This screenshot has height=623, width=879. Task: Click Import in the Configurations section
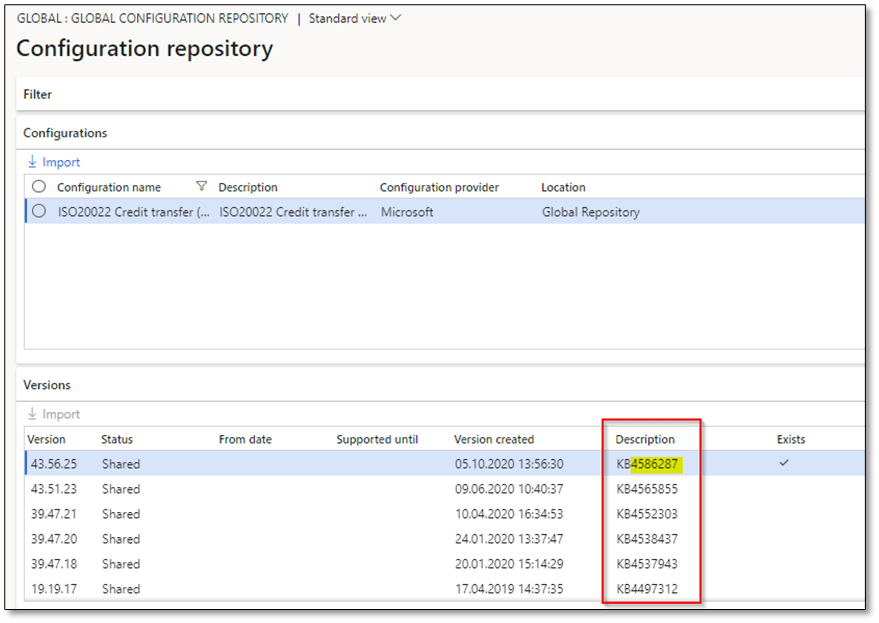[x=54, y=162]
